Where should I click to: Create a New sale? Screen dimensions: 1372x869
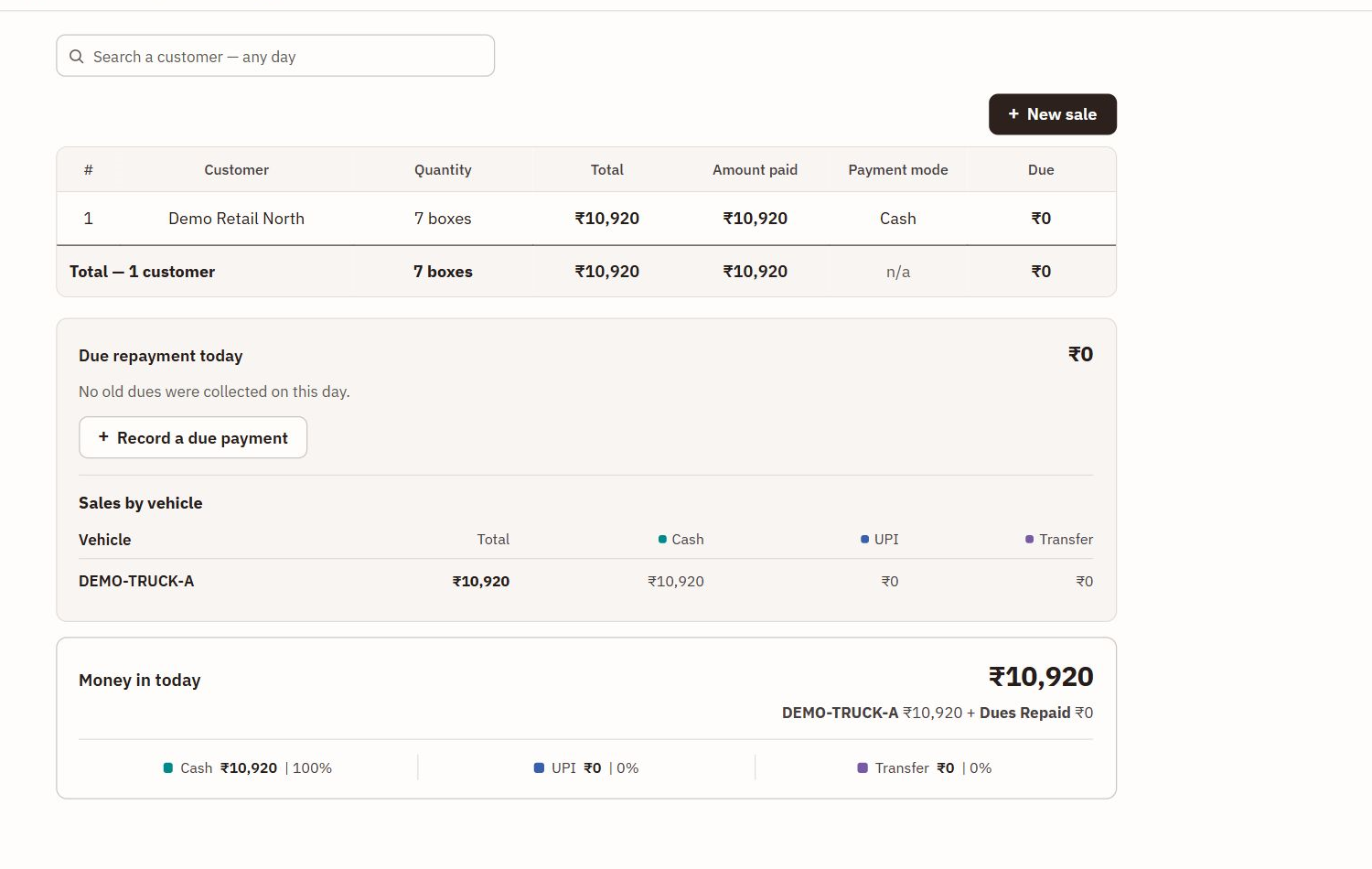pos(1053,114)
